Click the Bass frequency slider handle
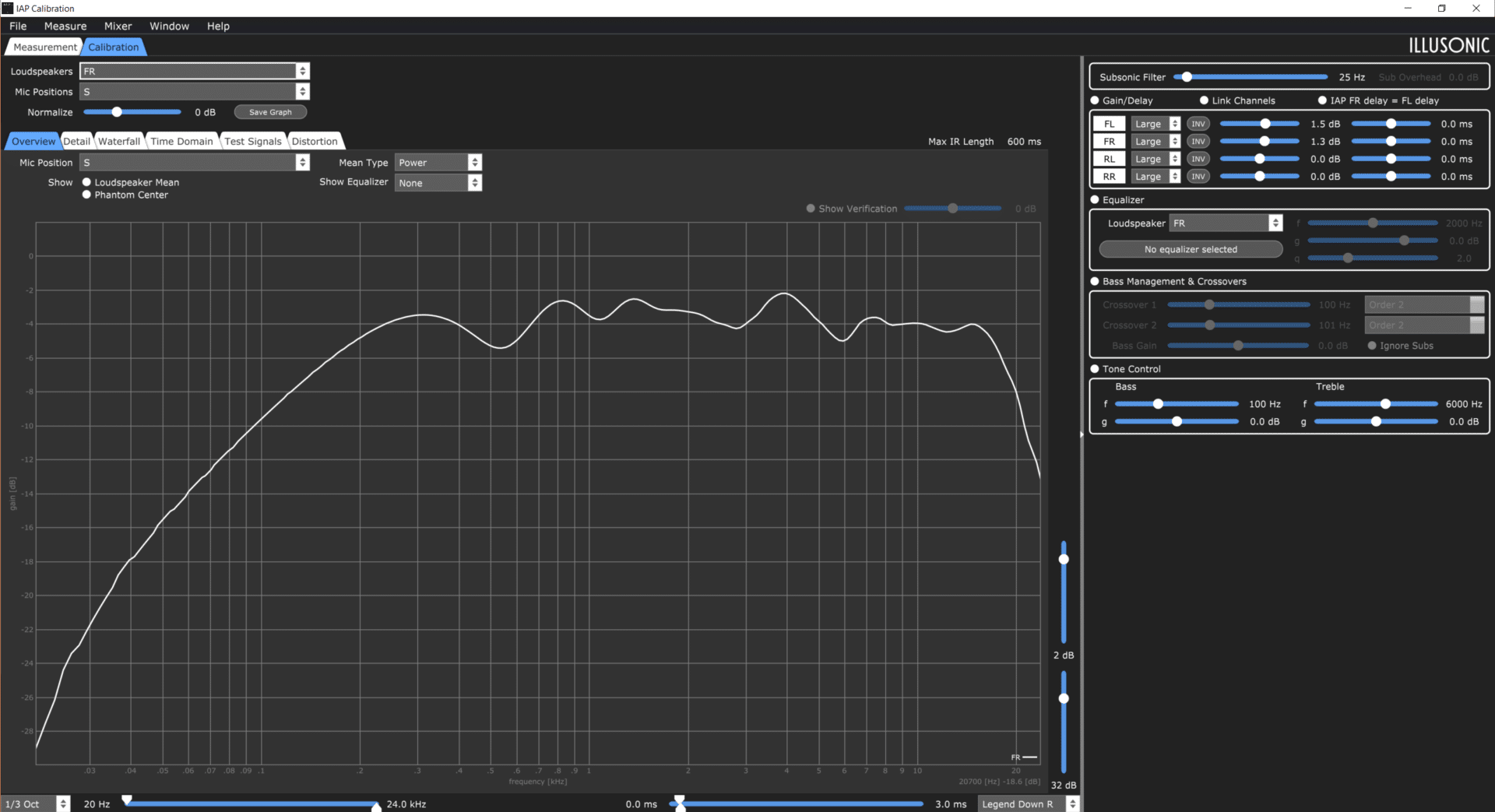Screen dimensions: 1495x812 [x=1158, y=404]
